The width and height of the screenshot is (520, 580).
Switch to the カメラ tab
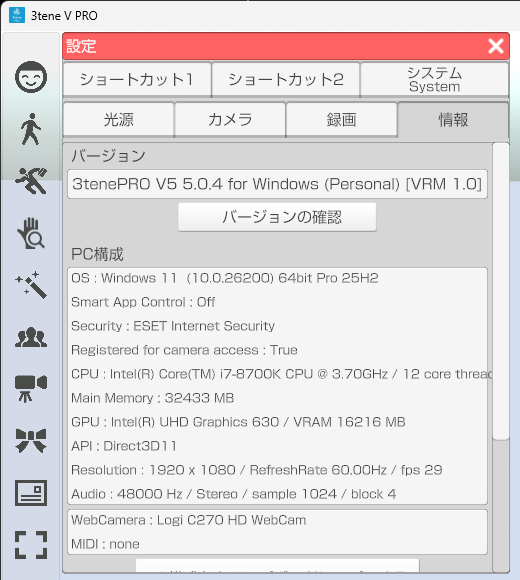[x=230, y=119]
